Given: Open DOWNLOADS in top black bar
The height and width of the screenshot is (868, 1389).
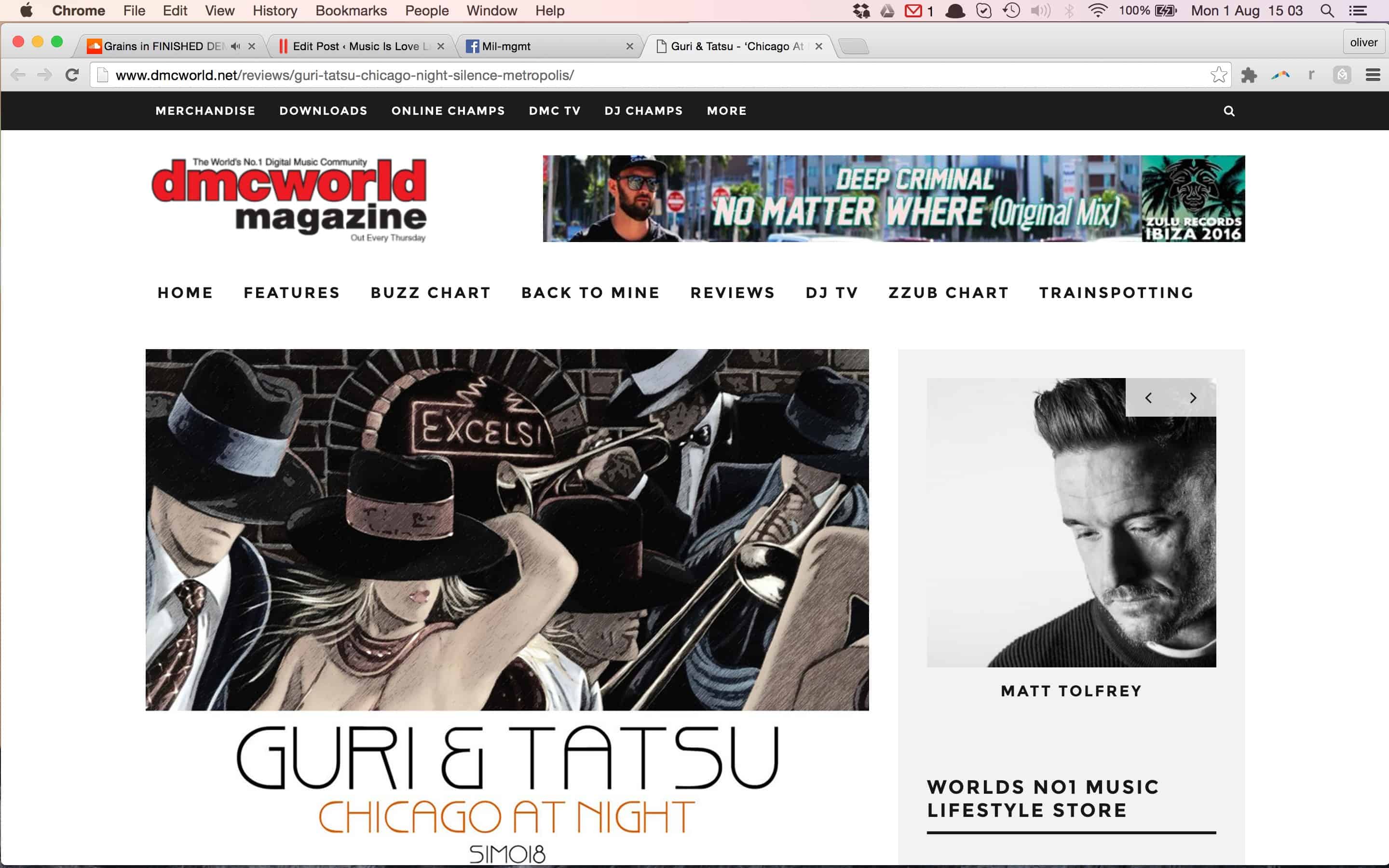Looking at the screenshot, I should point(323,111).
